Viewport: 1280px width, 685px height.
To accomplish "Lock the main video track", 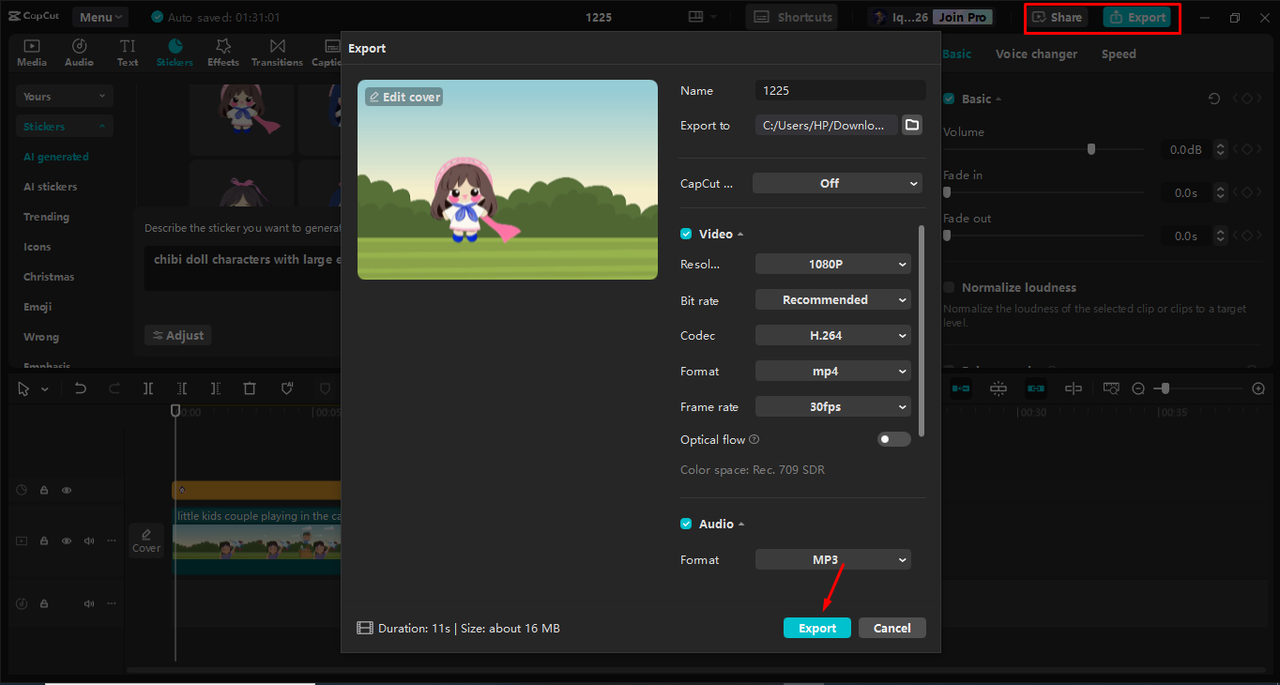I will click(x=44, y=541).
